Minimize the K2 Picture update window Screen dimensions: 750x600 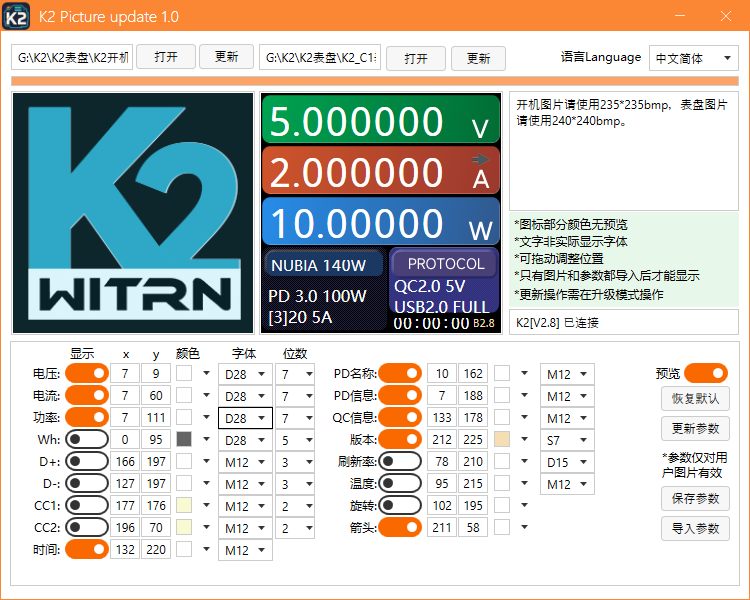(680, 16)
